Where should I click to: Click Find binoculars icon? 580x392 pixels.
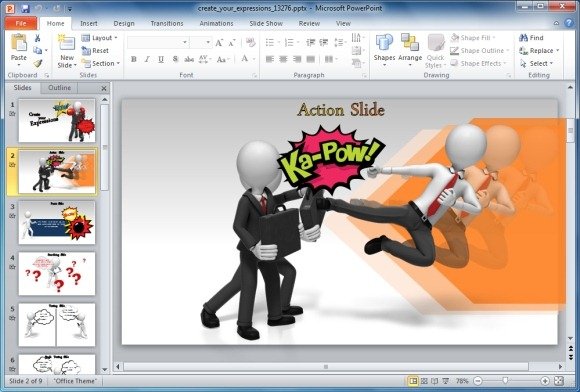[x=523, y=38]
